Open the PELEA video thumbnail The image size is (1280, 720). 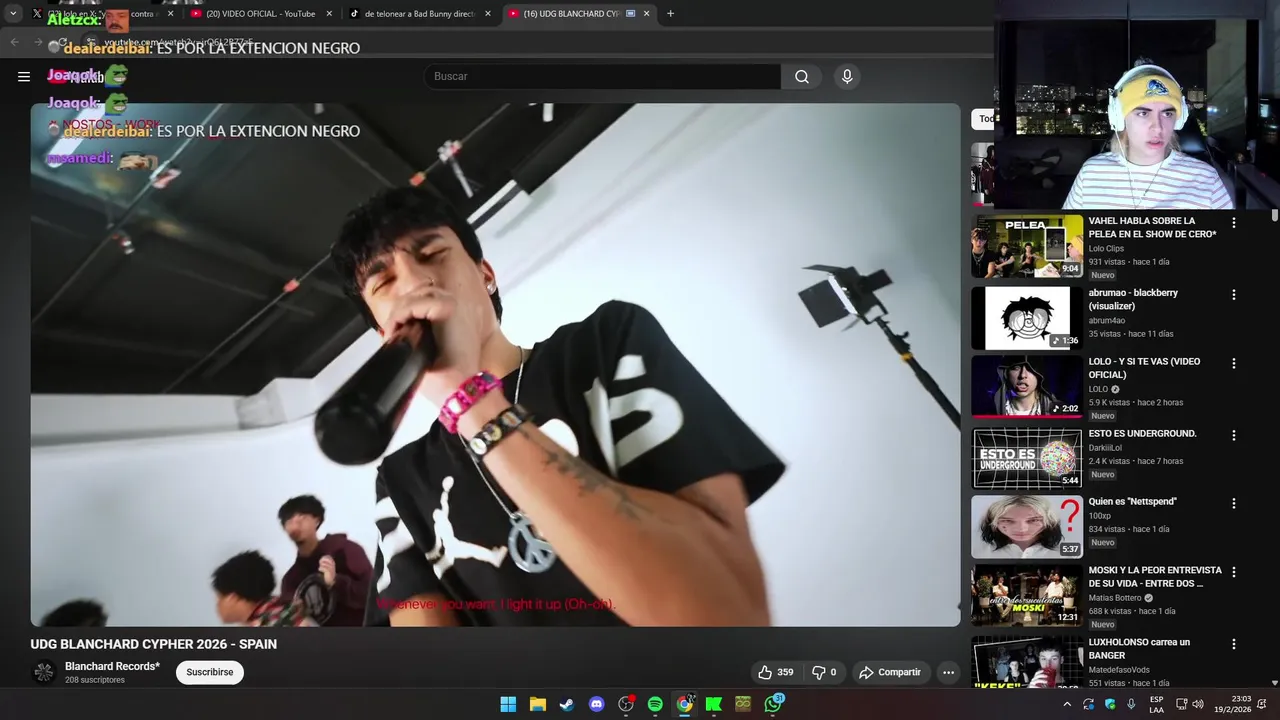1027,246
